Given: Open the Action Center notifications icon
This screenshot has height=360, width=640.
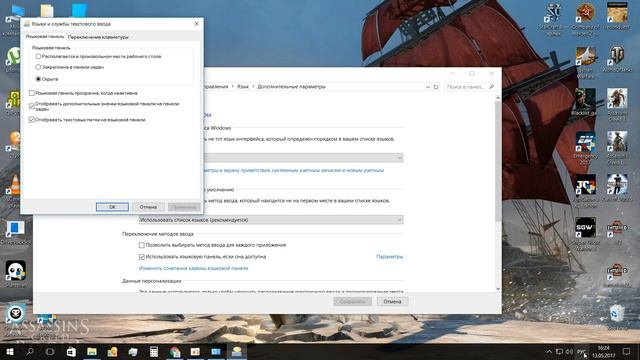Looking at the screenshot, I should [627, 352].
